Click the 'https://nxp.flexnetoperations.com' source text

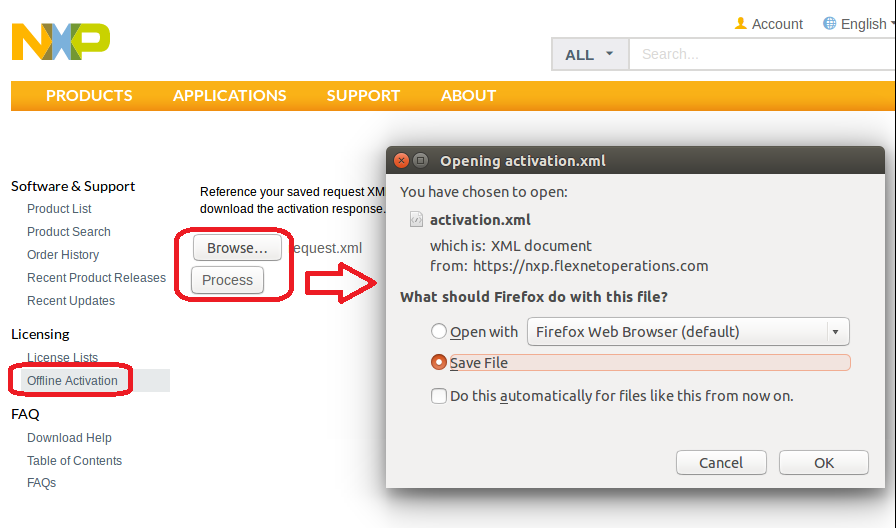tap(590, 266)
